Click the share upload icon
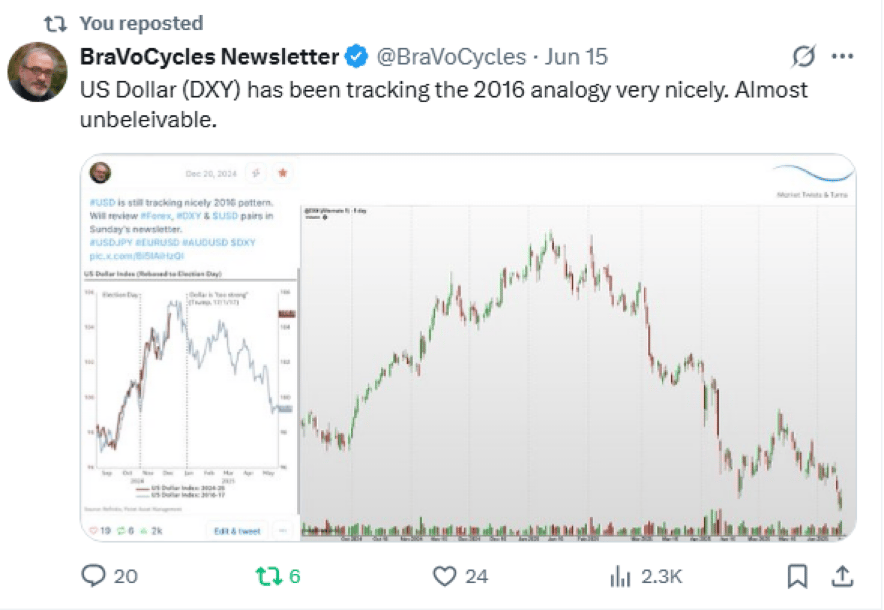884x610 pixels. [842, 576]
